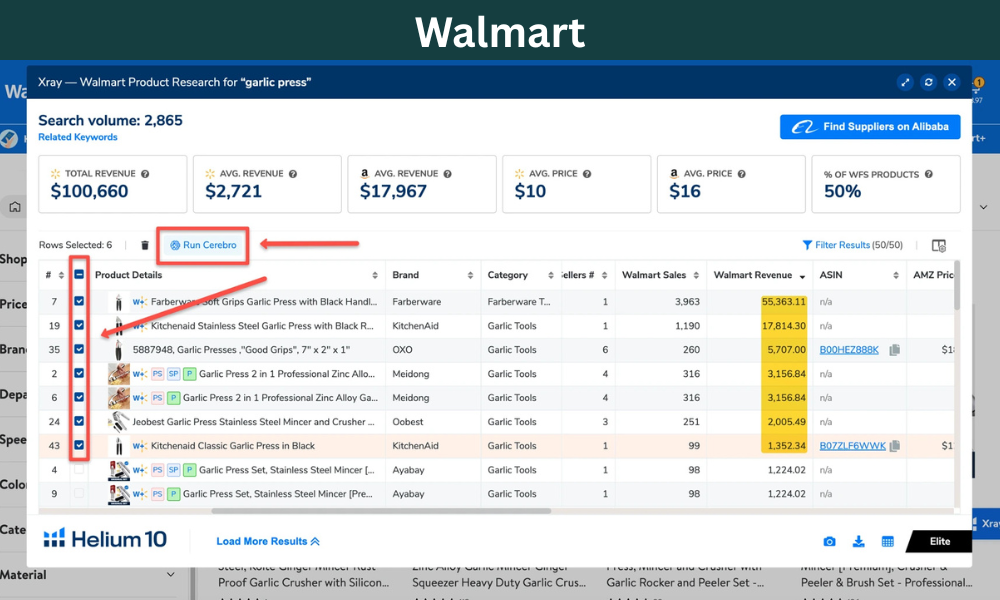Click the PS badge on row 2

pos(158,374)
